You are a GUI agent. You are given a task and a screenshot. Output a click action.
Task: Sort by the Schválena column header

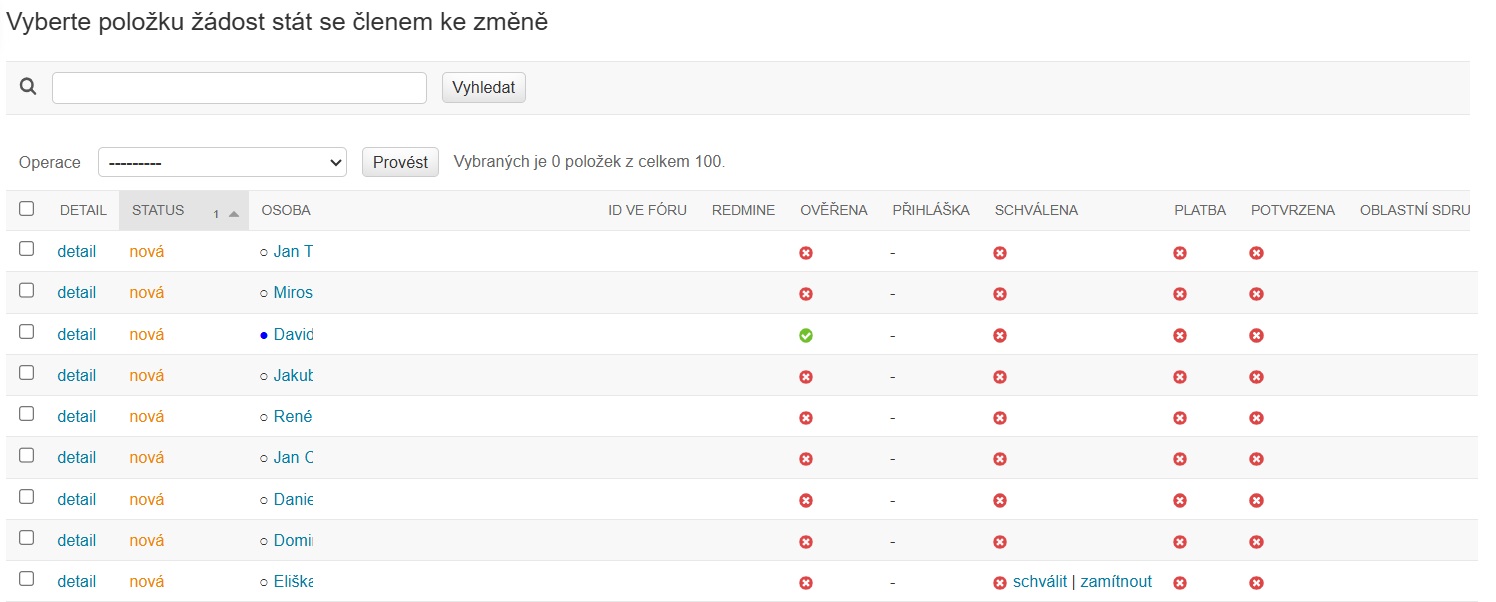pos(1036,210)
